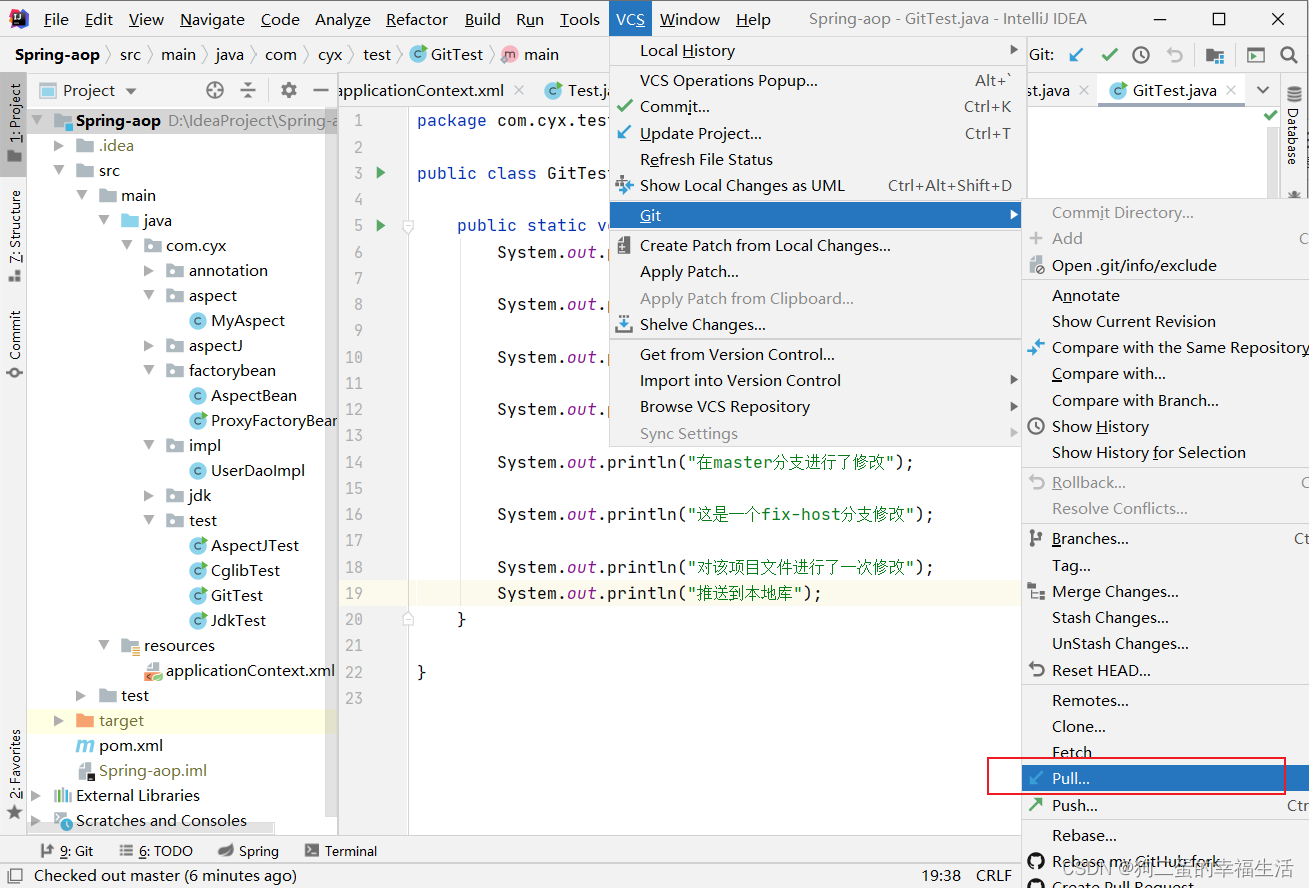This screenshot has height=888, width=1309.
Task: Click code line 19 with 推送到本地库
Action: (x=659, y=593)
